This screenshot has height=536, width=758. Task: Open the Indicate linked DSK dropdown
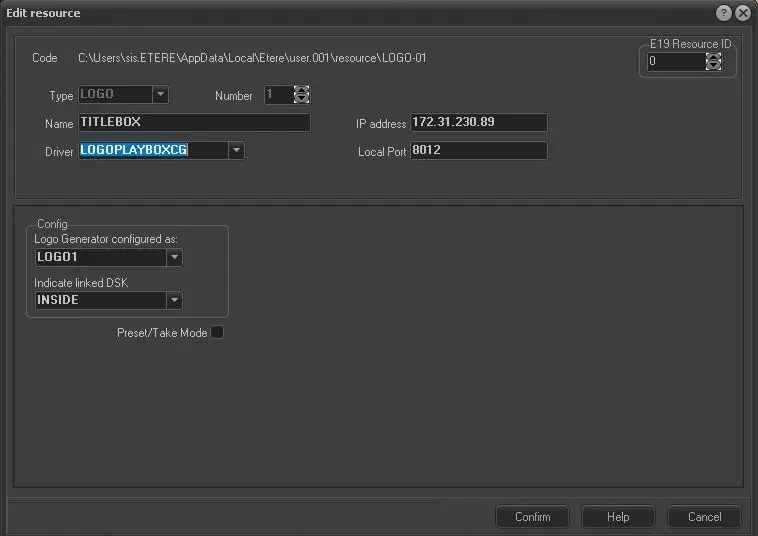tap(174, 300)
